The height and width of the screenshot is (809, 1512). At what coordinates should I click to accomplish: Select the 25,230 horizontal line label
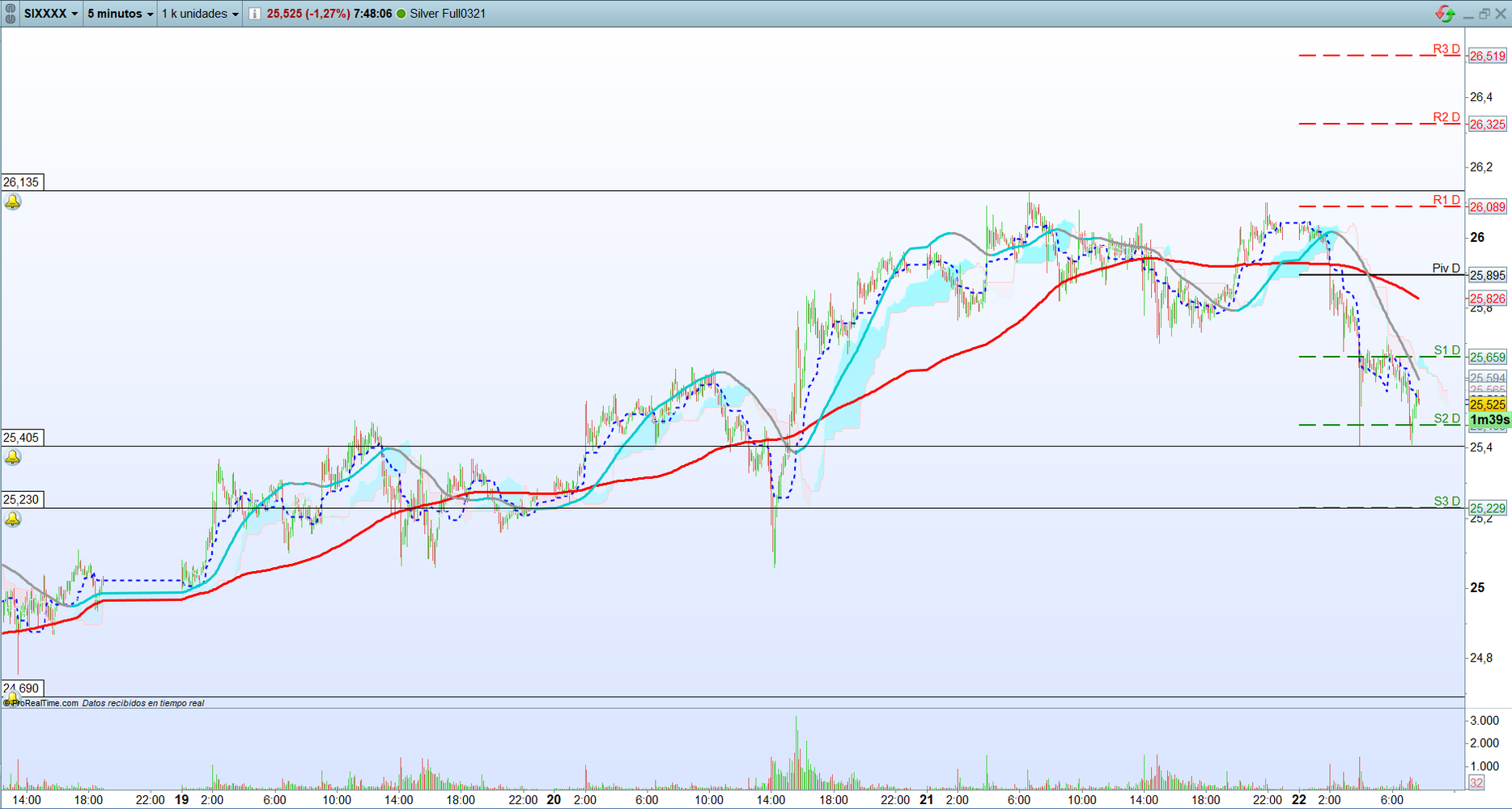pyautogui.click(x=21, y=499)
